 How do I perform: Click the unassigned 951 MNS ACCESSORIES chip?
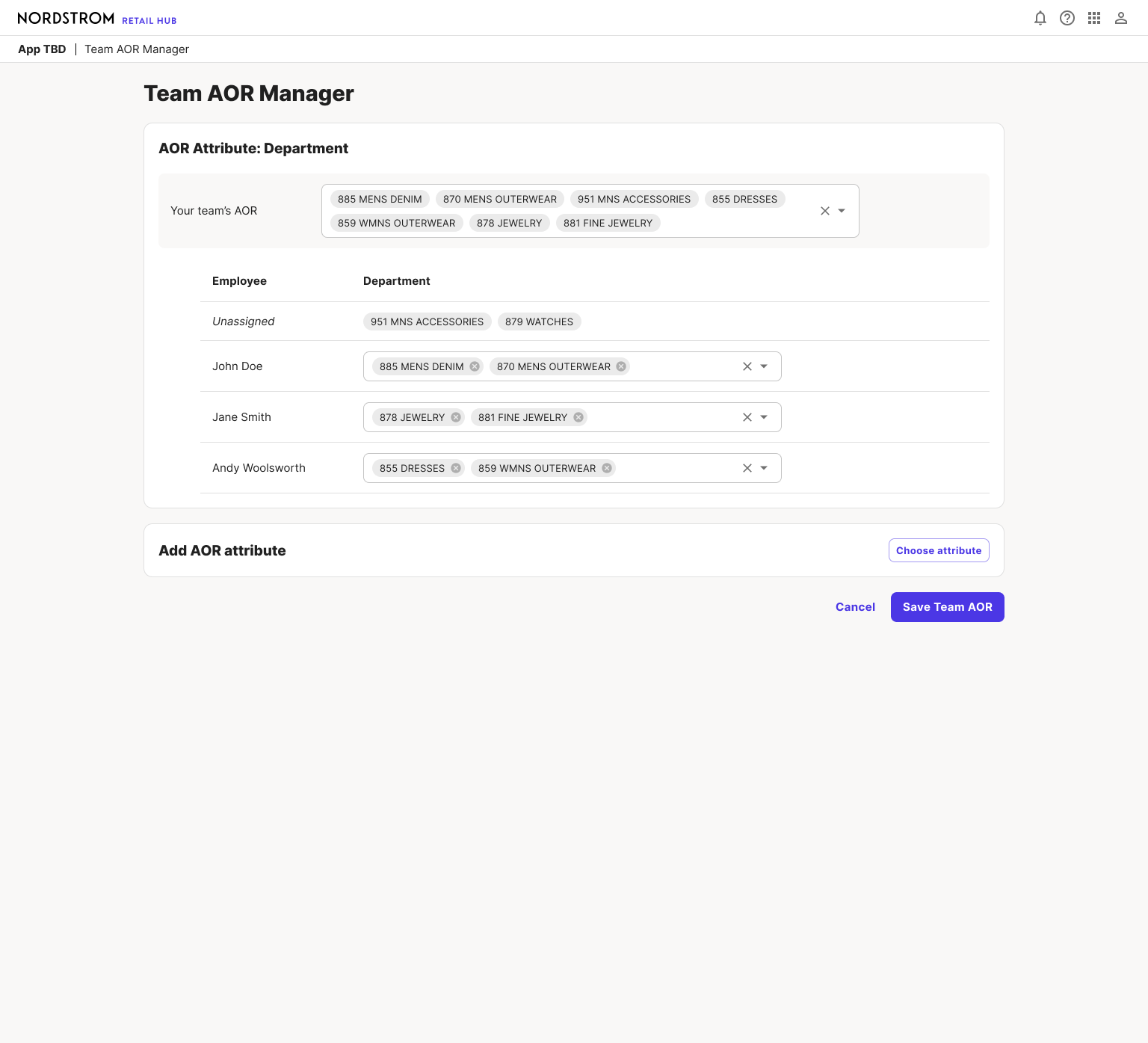428,321
